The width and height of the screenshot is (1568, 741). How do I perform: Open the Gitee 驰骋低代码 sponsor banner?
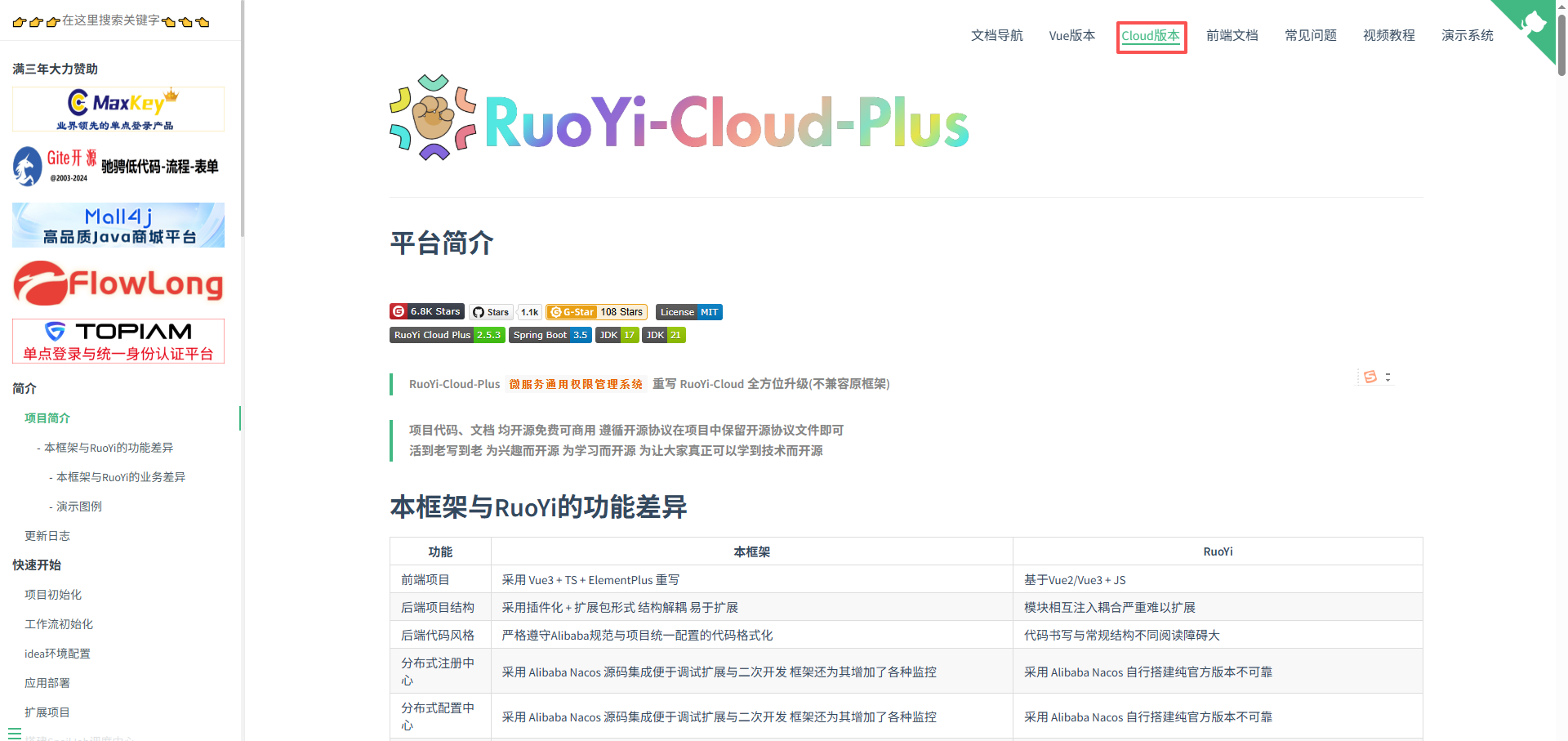[118, 167]
